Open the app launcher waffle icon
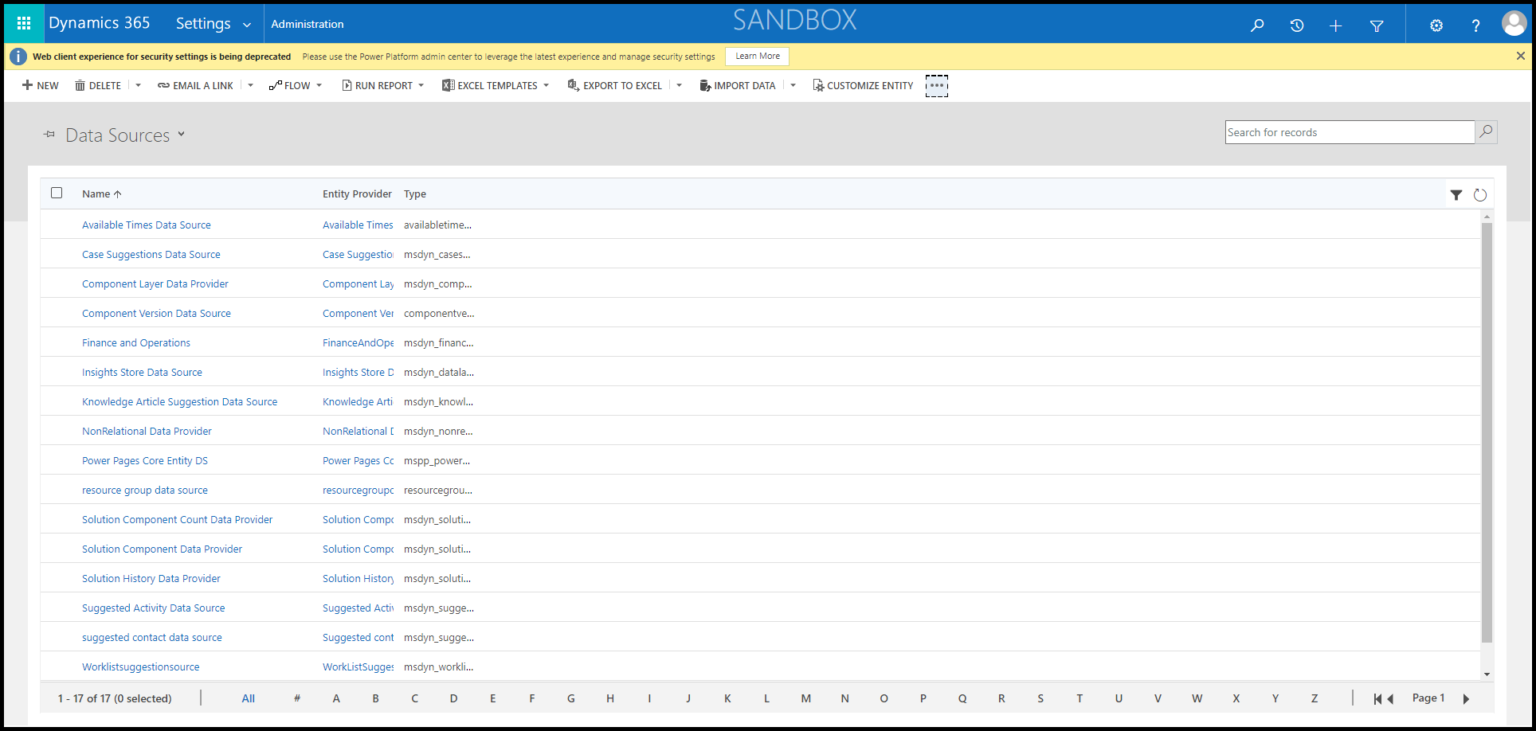 pos(23,23)
